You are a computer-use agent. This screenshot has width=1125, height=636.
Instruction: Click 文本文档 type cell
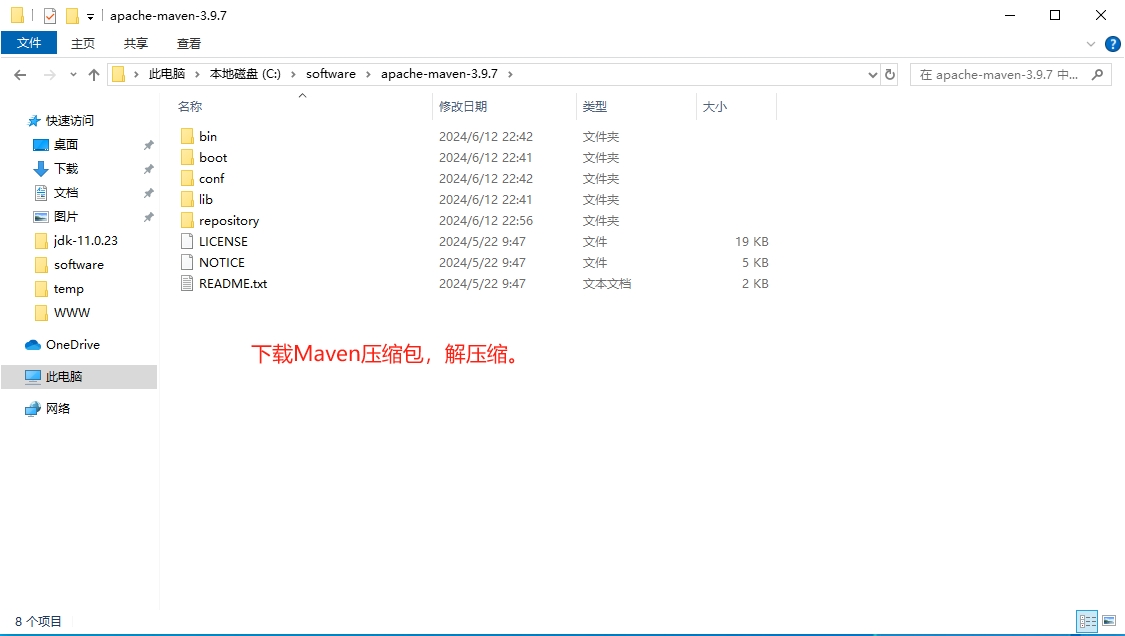click(x=606, y=284)
